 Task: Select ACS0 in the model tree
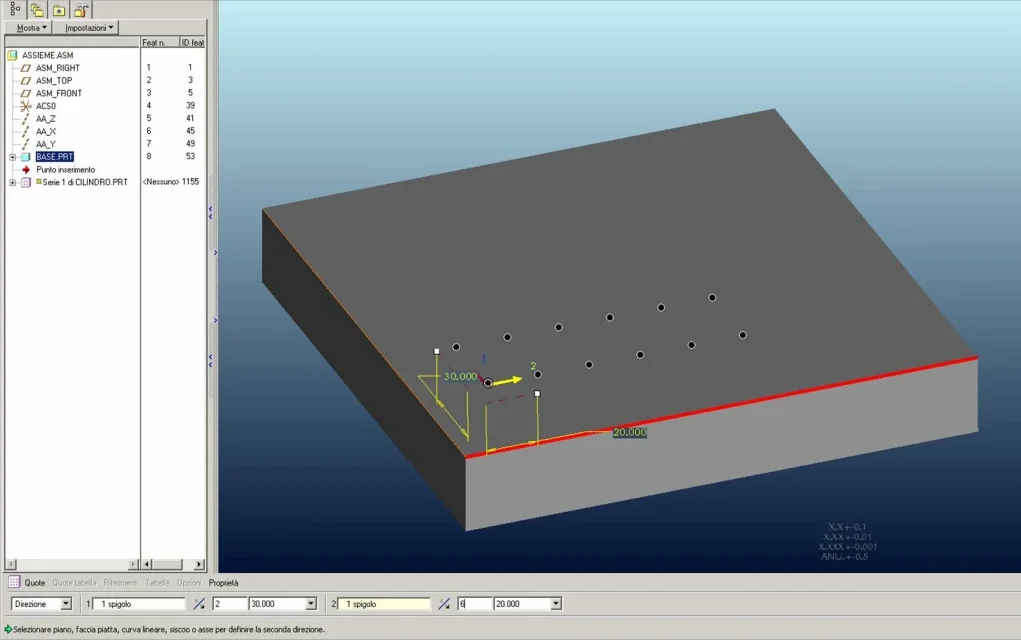click(x=46, y=106)
